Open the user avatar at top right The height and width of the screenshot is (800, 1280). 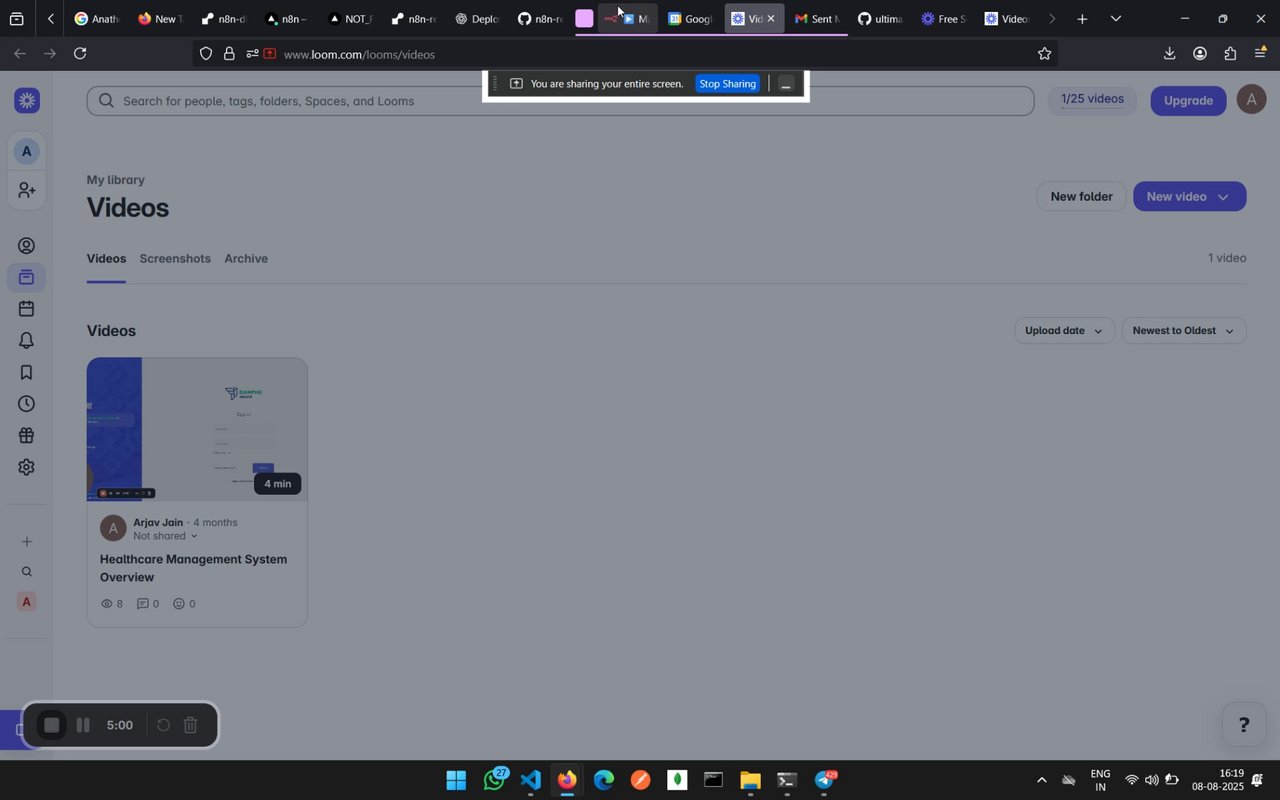pos(1252,99)
